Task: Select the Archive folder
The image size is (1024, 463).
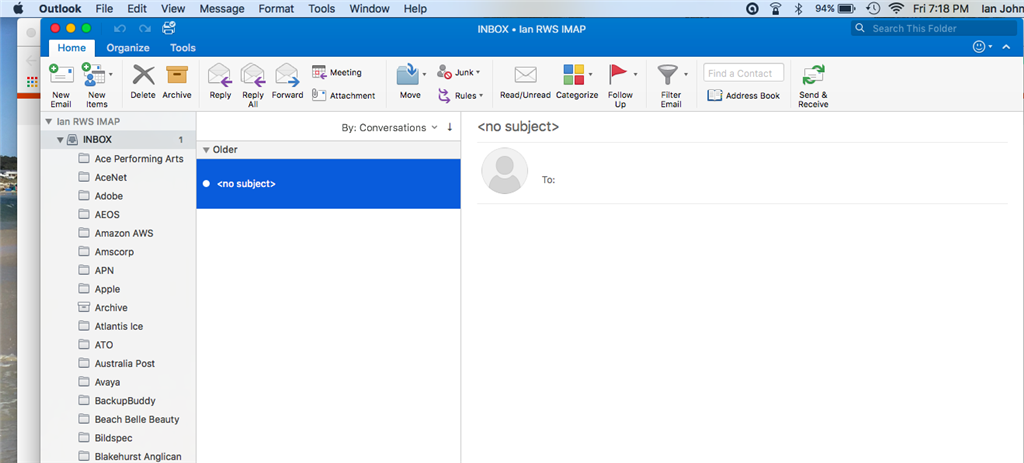Action: [x=118, y=308]
